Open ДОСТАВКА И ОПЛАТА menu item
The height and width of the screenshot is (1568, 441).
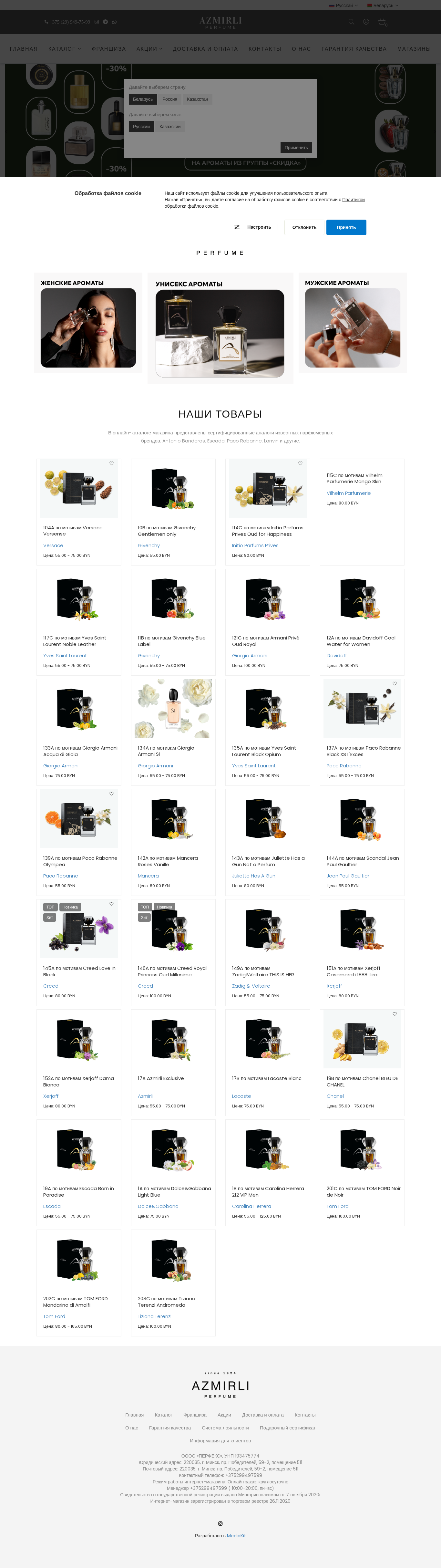(205, 49)
